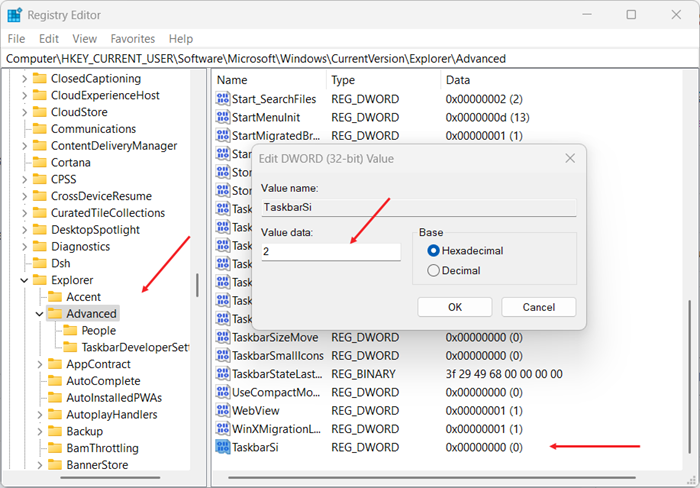700x488 pixels.
Task: Click the TaskbarSmallIcons DWORD value icon
Action: [222, 355]
